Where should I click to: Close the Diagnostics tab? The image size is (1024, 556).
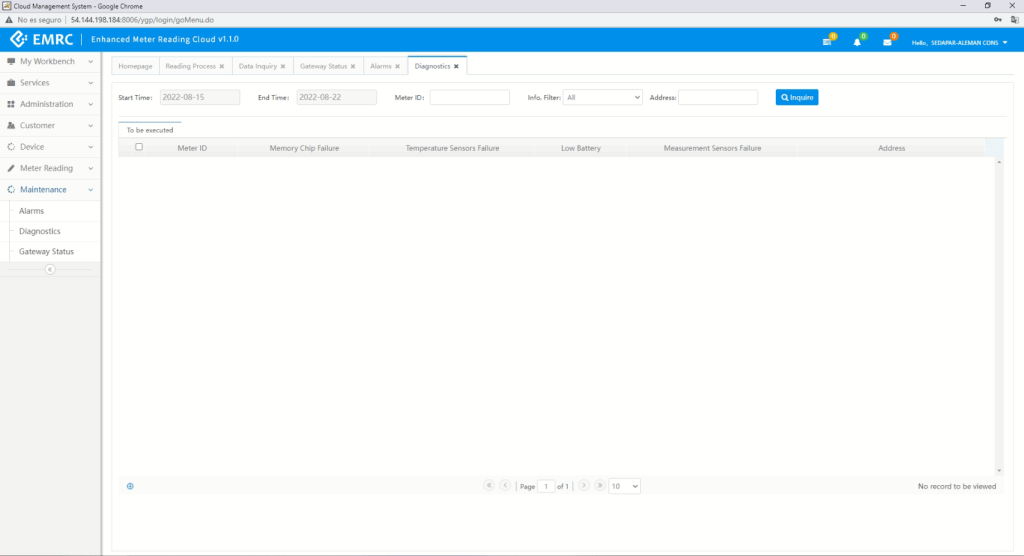tap(456, 67)
